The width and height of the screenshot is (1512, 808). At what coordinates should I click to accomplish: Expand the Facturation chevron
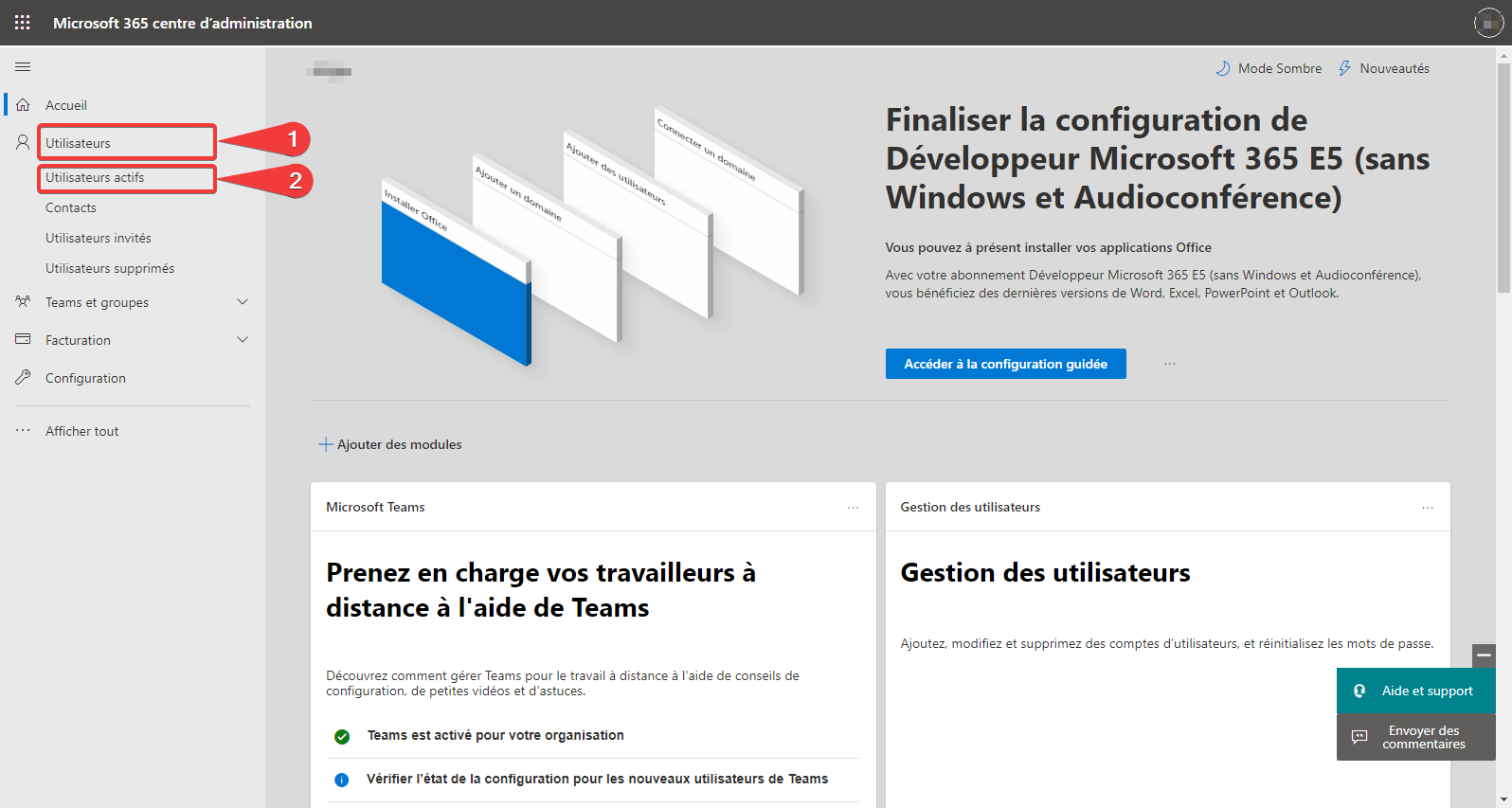[243, 340]
